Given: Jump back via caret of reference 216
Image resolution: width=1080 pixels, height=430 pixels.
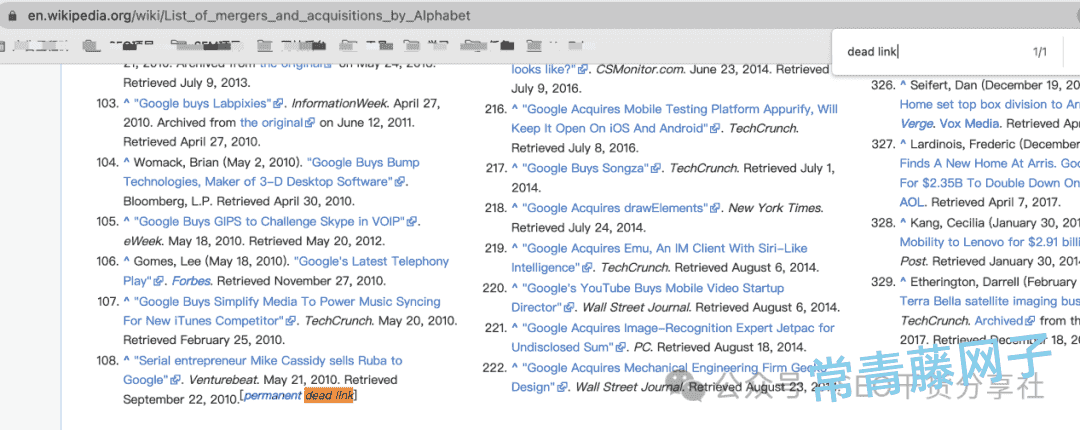Looking at the screenshot, I should 515,108.
